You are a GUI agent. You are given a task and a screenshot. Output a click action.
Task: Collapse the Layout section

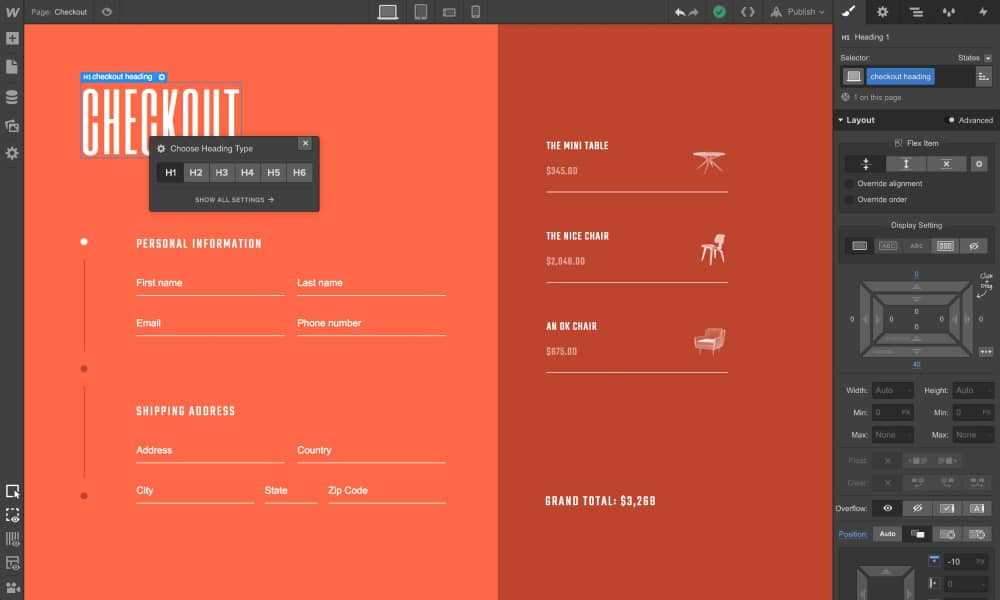pos(840,120)
